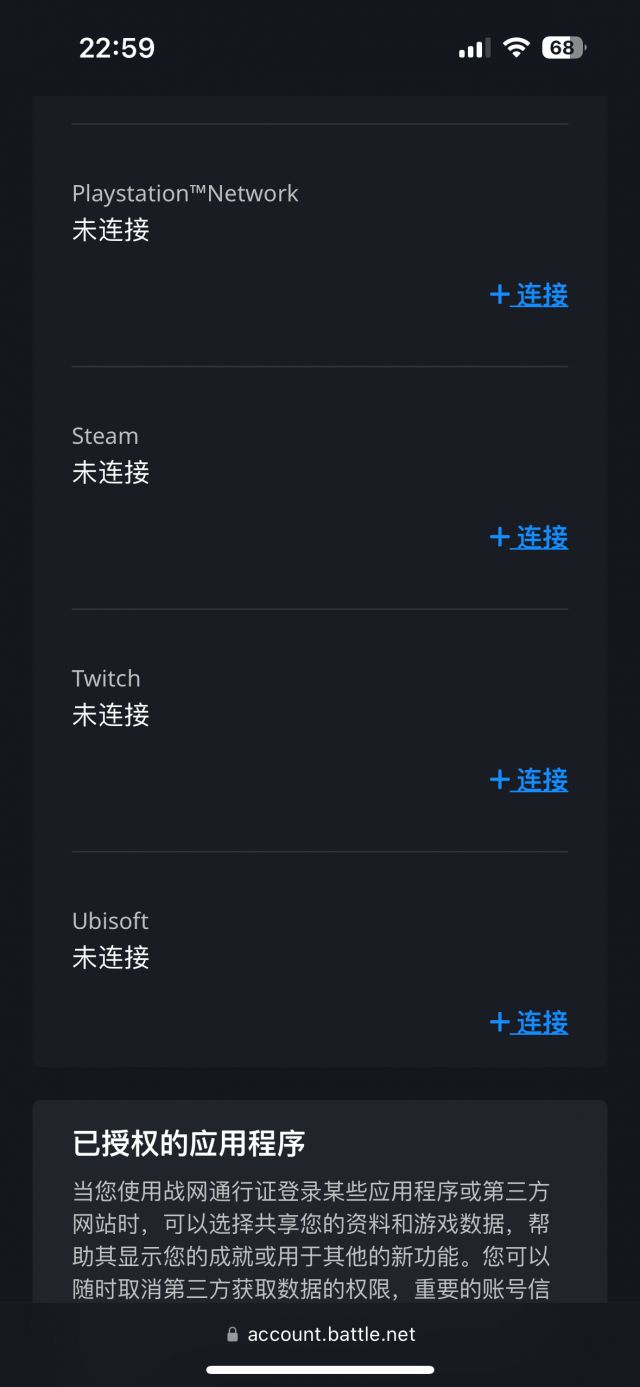Tap the plus icon beside Twitch 连接
The image size is (640, 1387).
[500, 780]
